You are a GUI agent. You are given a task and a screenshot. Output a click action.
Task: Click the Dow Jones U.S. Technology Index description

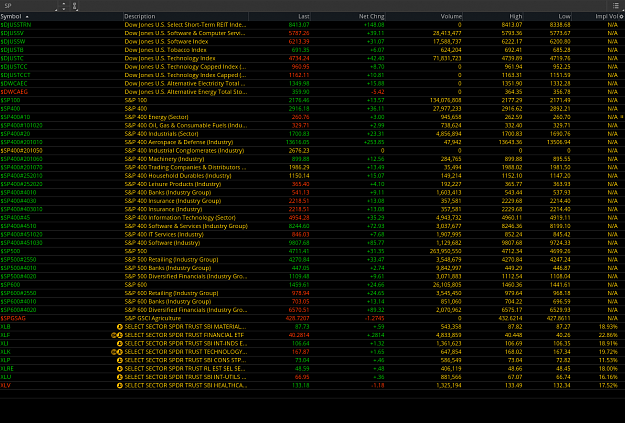coord(170,58)
